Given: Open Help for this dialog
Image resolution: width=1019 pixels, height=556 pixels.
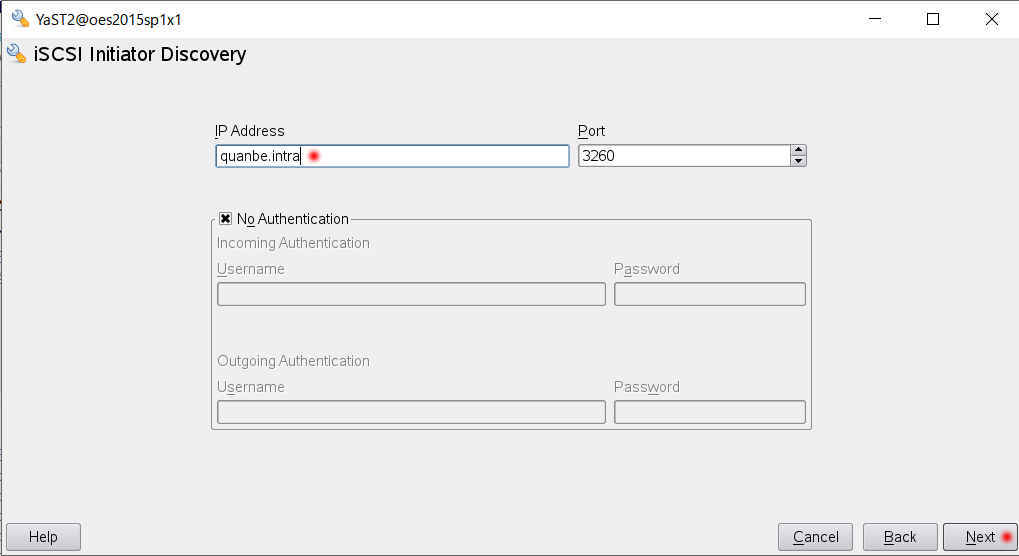Looking at the screenshot, I should click(x=44, y=537).
